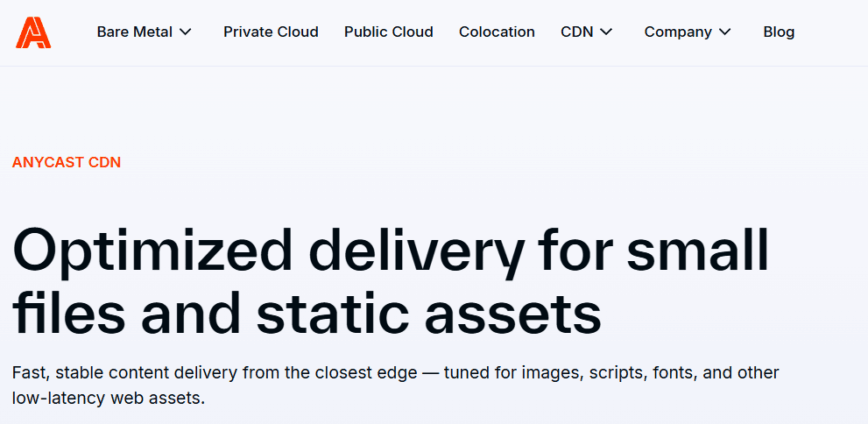The image size is (868, 424).
Task: Expand the Bare Metal chevron arrow
Action: (185, 32)
